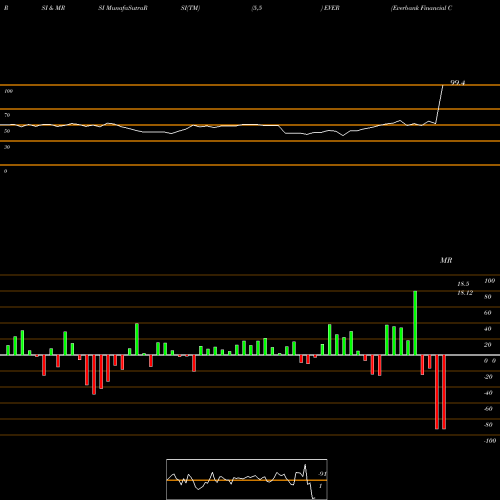Click the '20' MR axis label

click(x=488, y=345)
